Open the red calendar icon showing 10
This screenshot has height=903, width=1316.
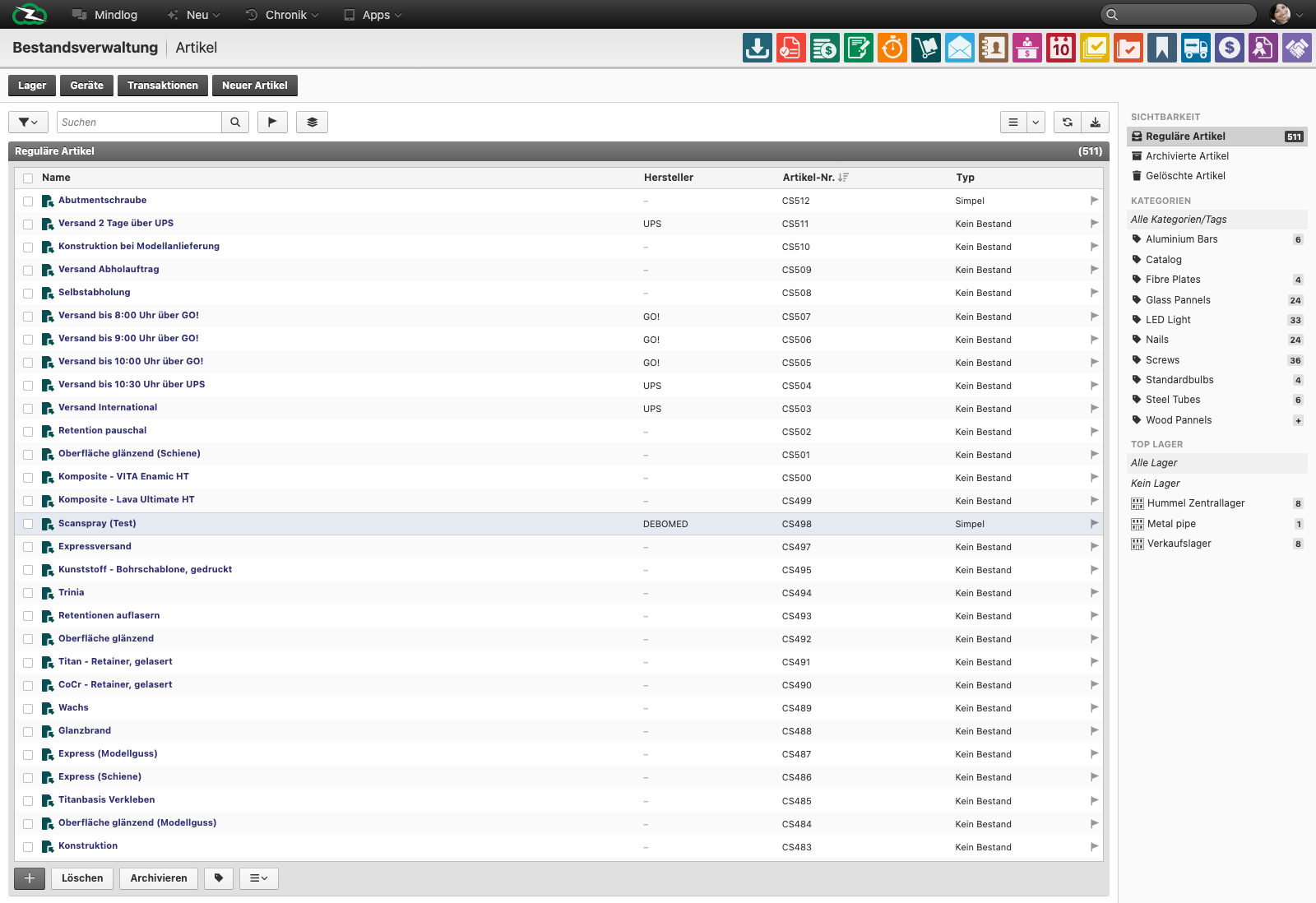pyautogui.click(x=1060, y=48)
